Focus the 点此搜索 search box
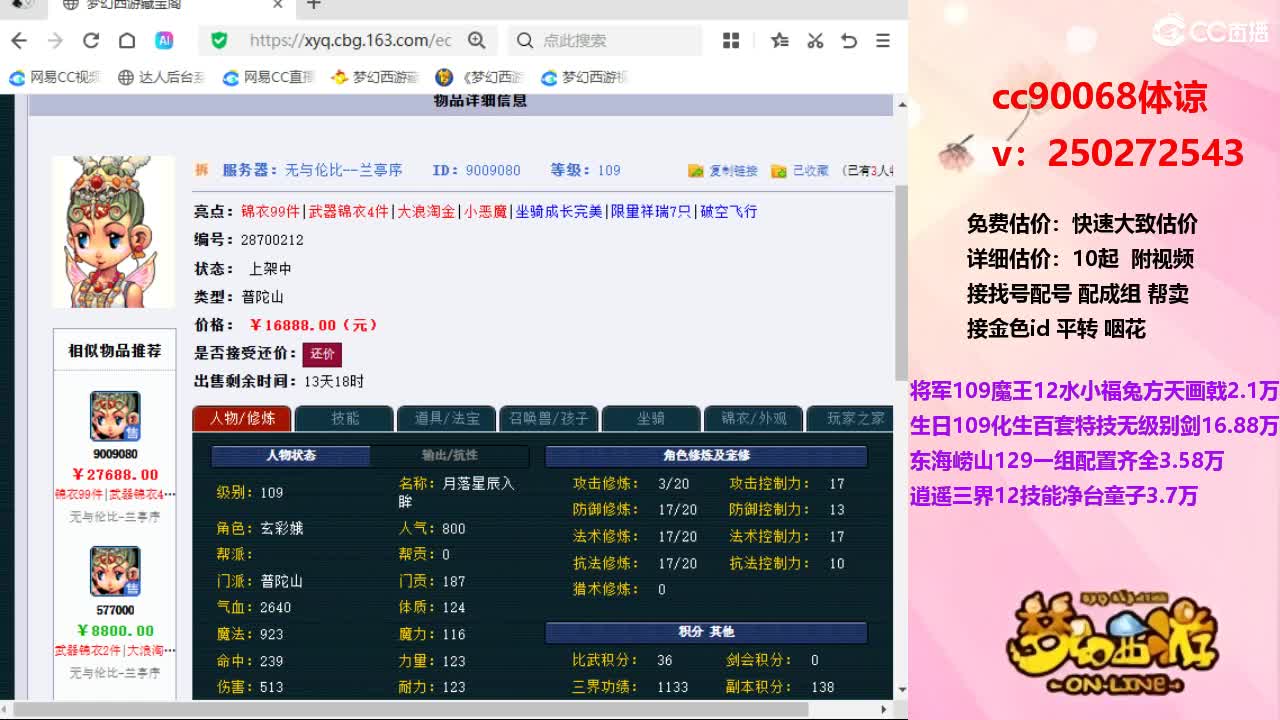Image resolution: width=1280 pixels, height=720 pixels. [x=605, y=40]
